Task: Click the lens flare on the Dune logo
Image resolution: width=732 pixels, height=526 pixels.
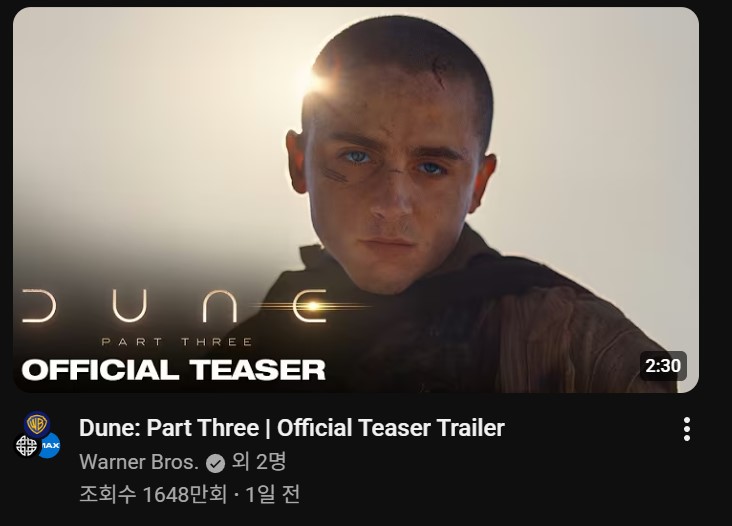Action: (x=313, y=306)
